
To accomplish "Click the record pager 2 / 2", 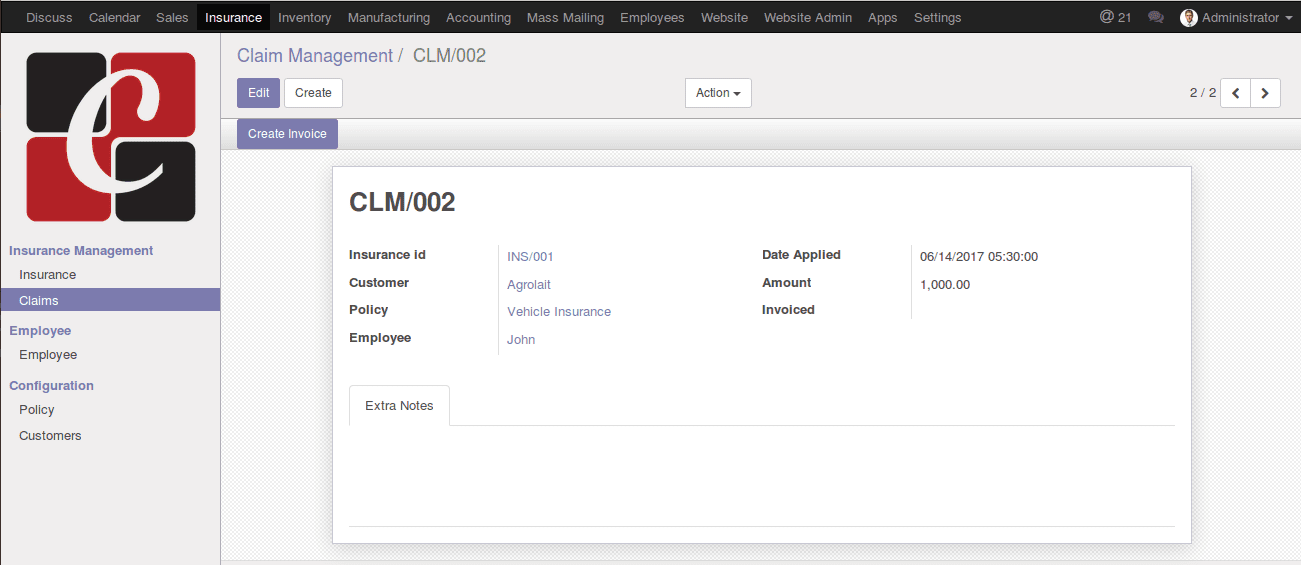I will point(1203,93).
